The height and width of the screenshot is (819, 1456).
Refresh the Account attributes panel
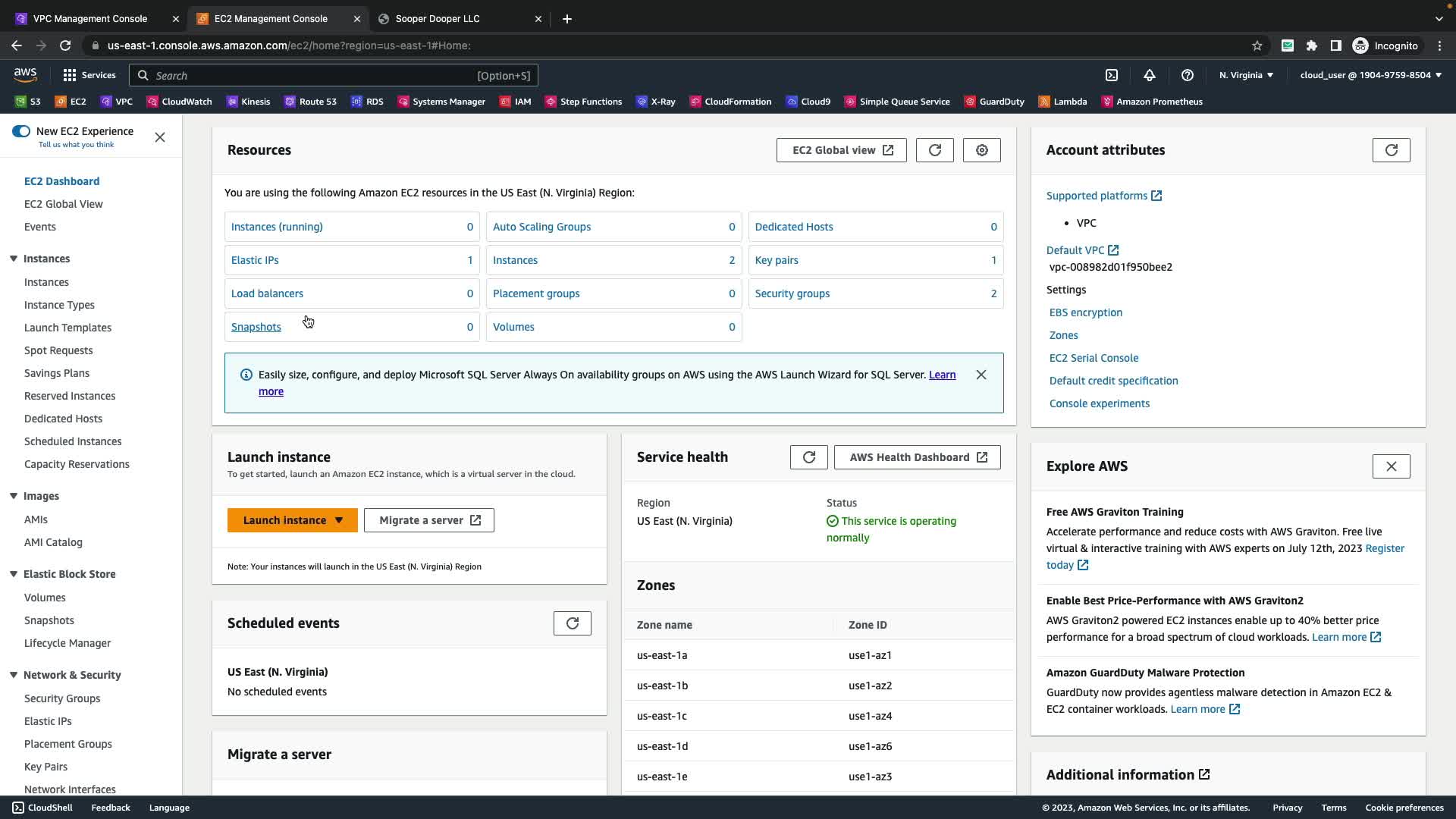coord(1391,150)
